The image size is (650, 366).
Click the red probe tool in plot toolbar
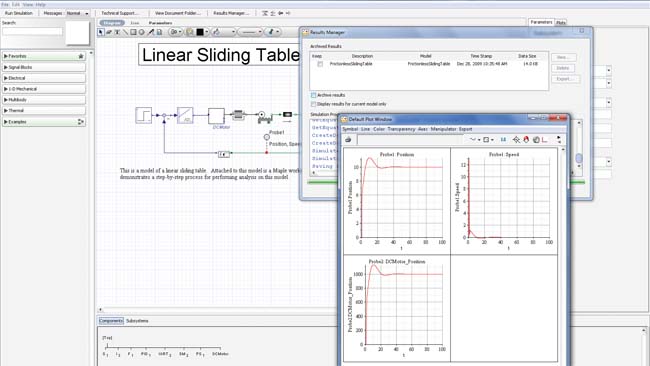(526, 140)
